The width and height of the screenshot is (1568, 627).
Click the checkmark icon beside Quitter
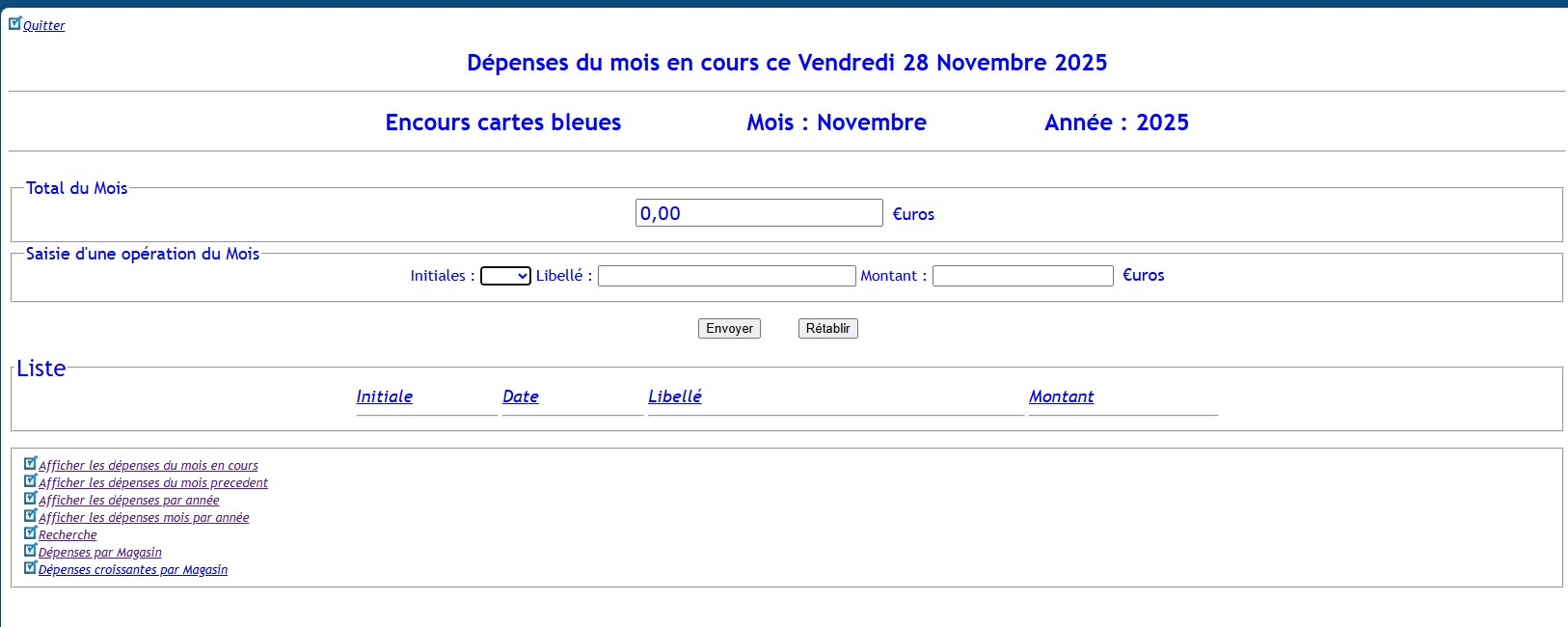14,23
